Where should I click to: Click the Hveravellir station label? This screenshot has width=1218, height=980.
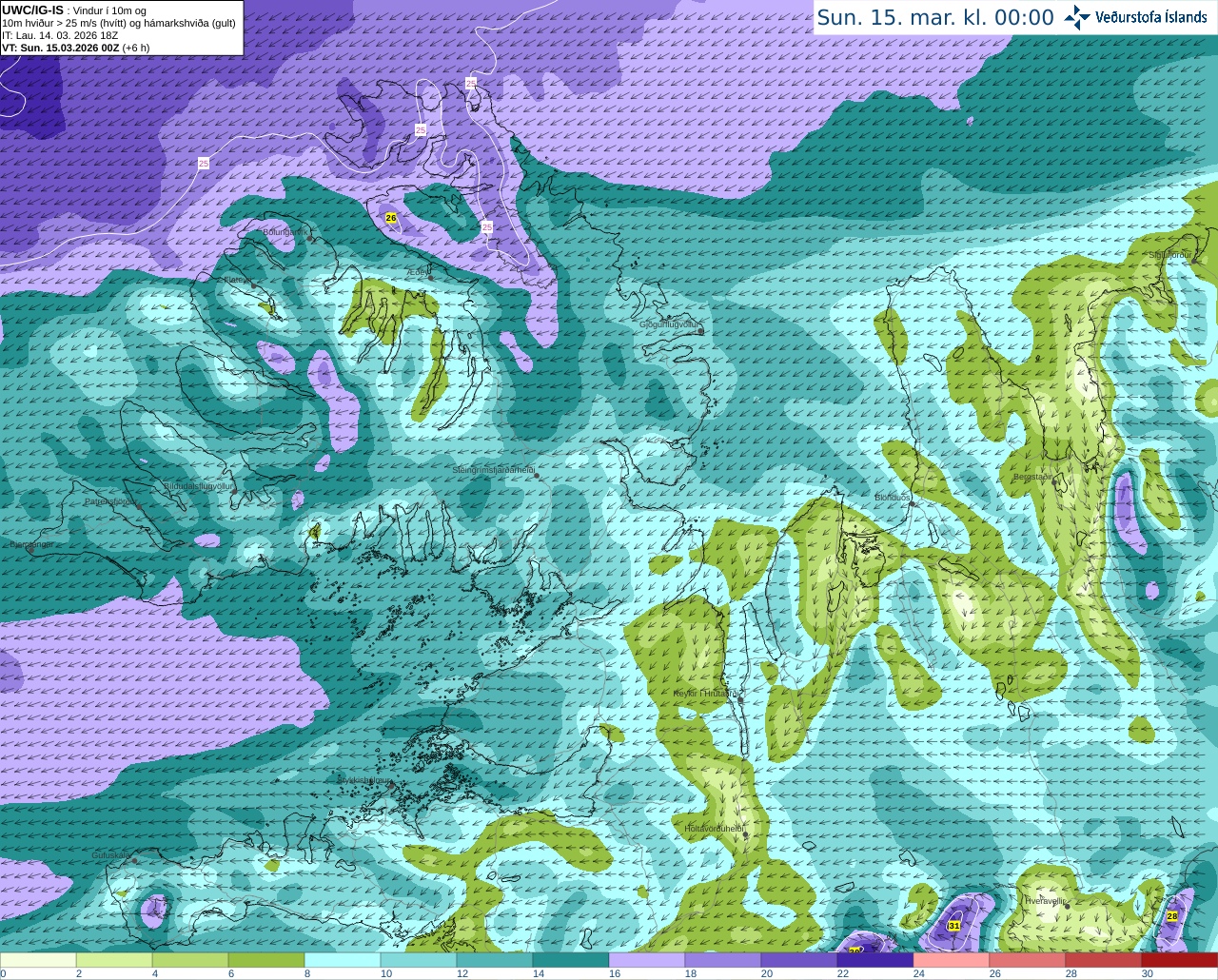click(1046, 900)
